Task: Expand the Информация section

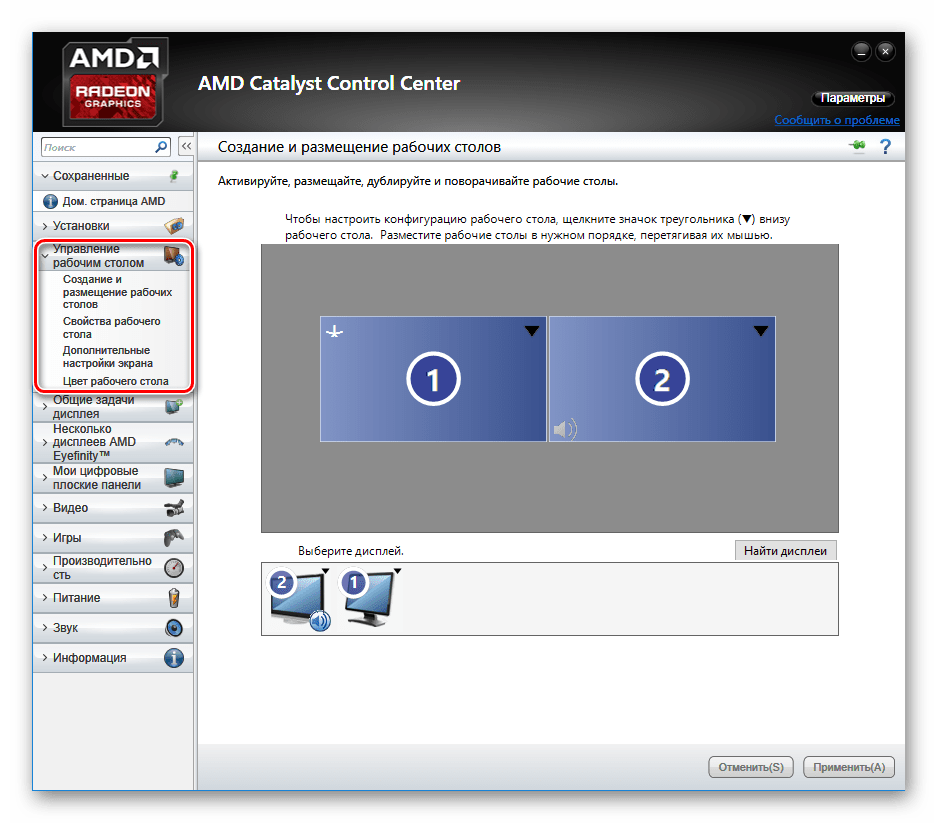Action: (x=45, y=657)
